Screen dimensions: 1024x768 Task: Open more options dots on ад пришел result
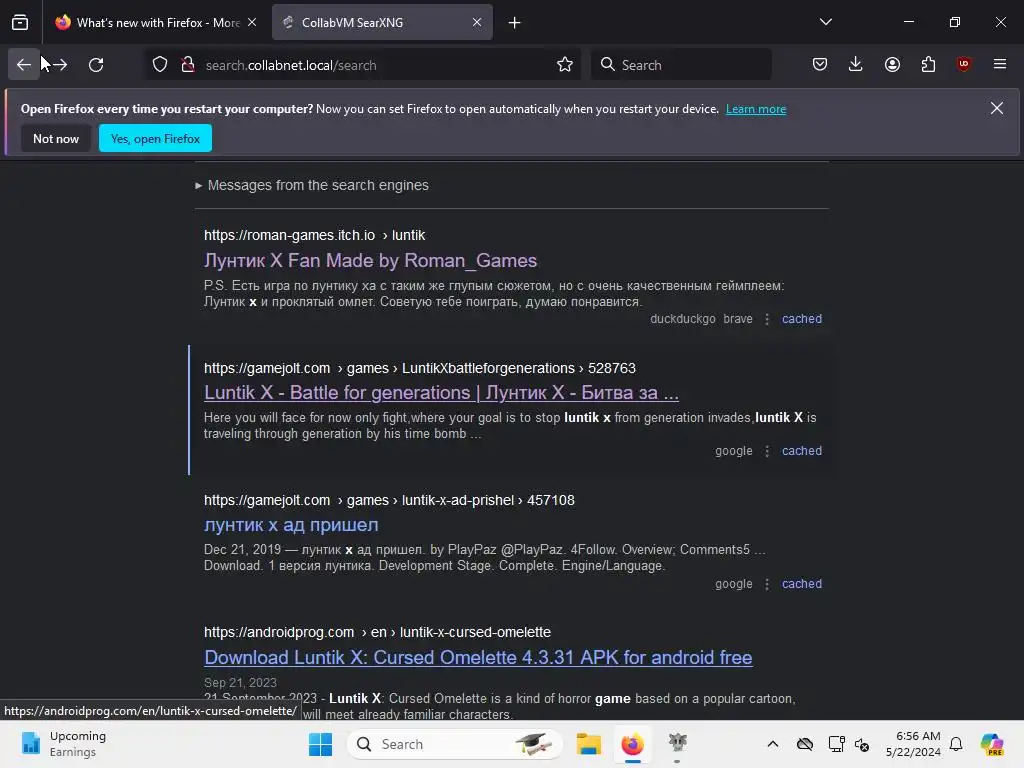point(767,584)
